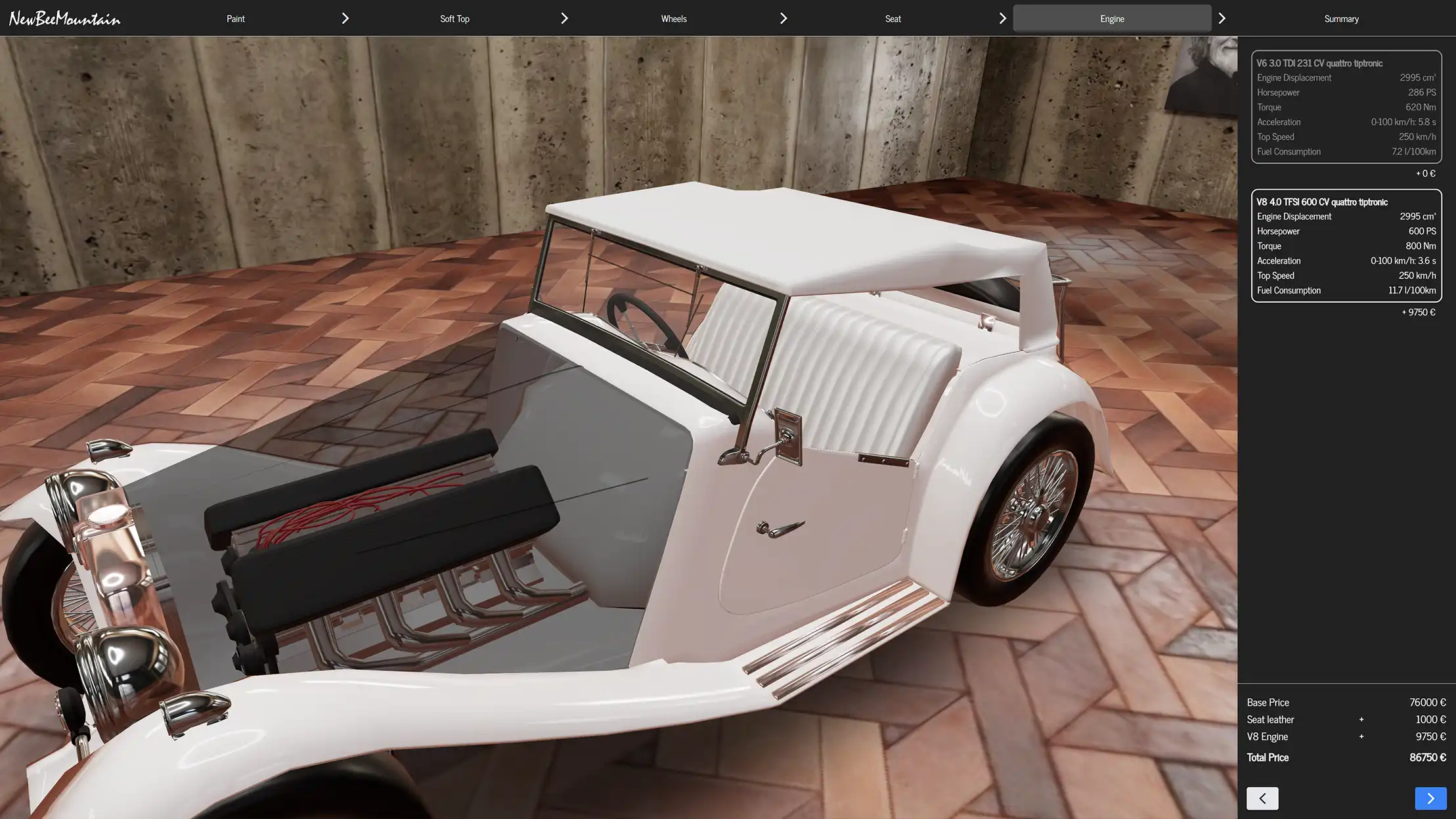The image size is (1456, 819).
Task: Select the V6 3.0 TDI engine option
Action: [x=1346, y=106]
